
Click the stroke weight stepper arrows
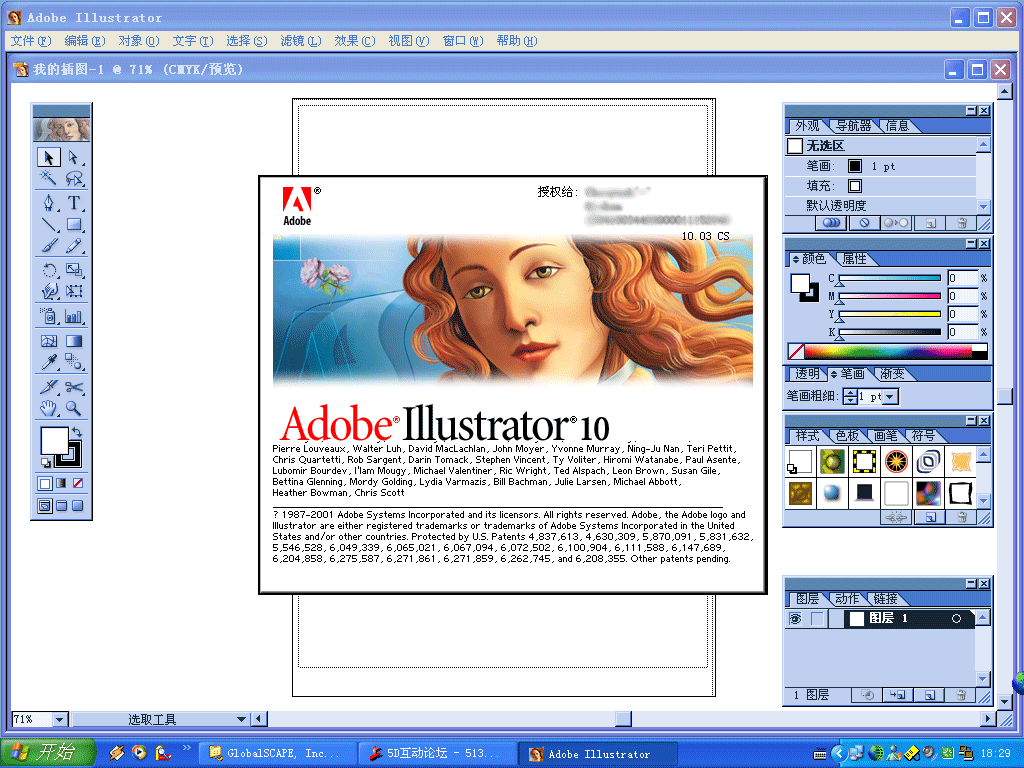tap(850, 396)
